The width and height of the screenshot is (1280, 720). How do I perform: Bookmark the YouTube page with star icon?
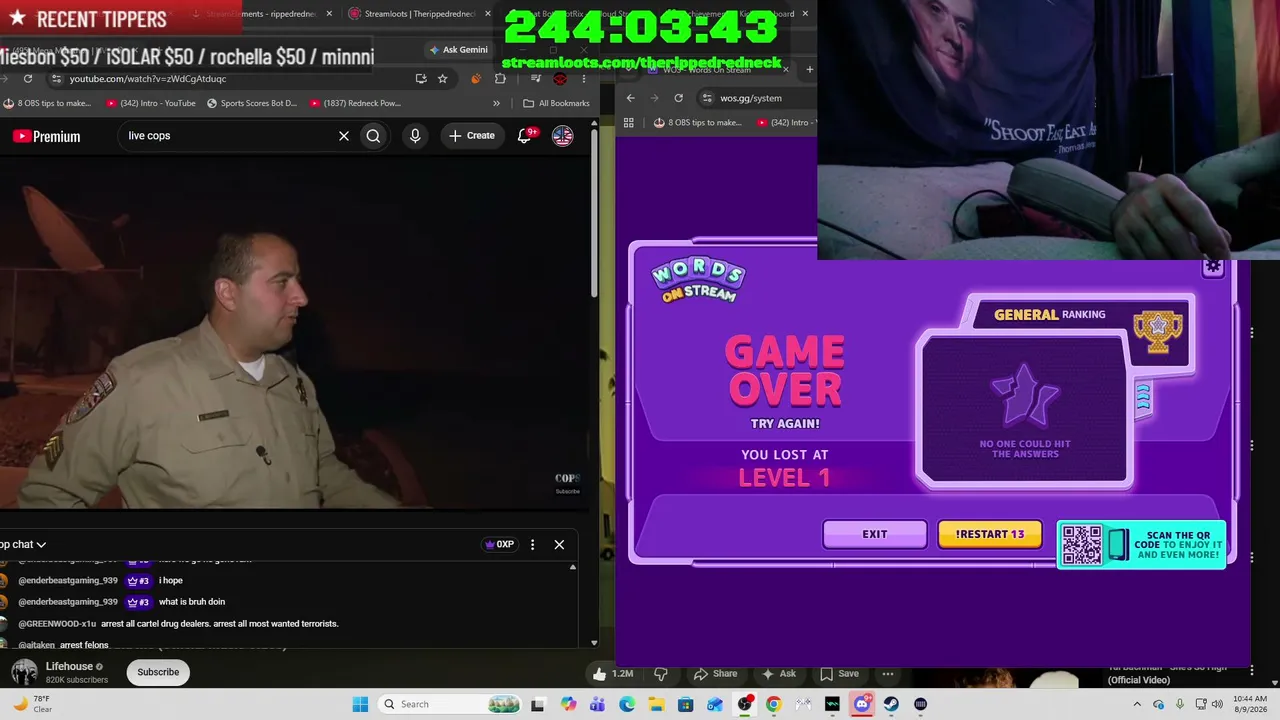(442, 79)
